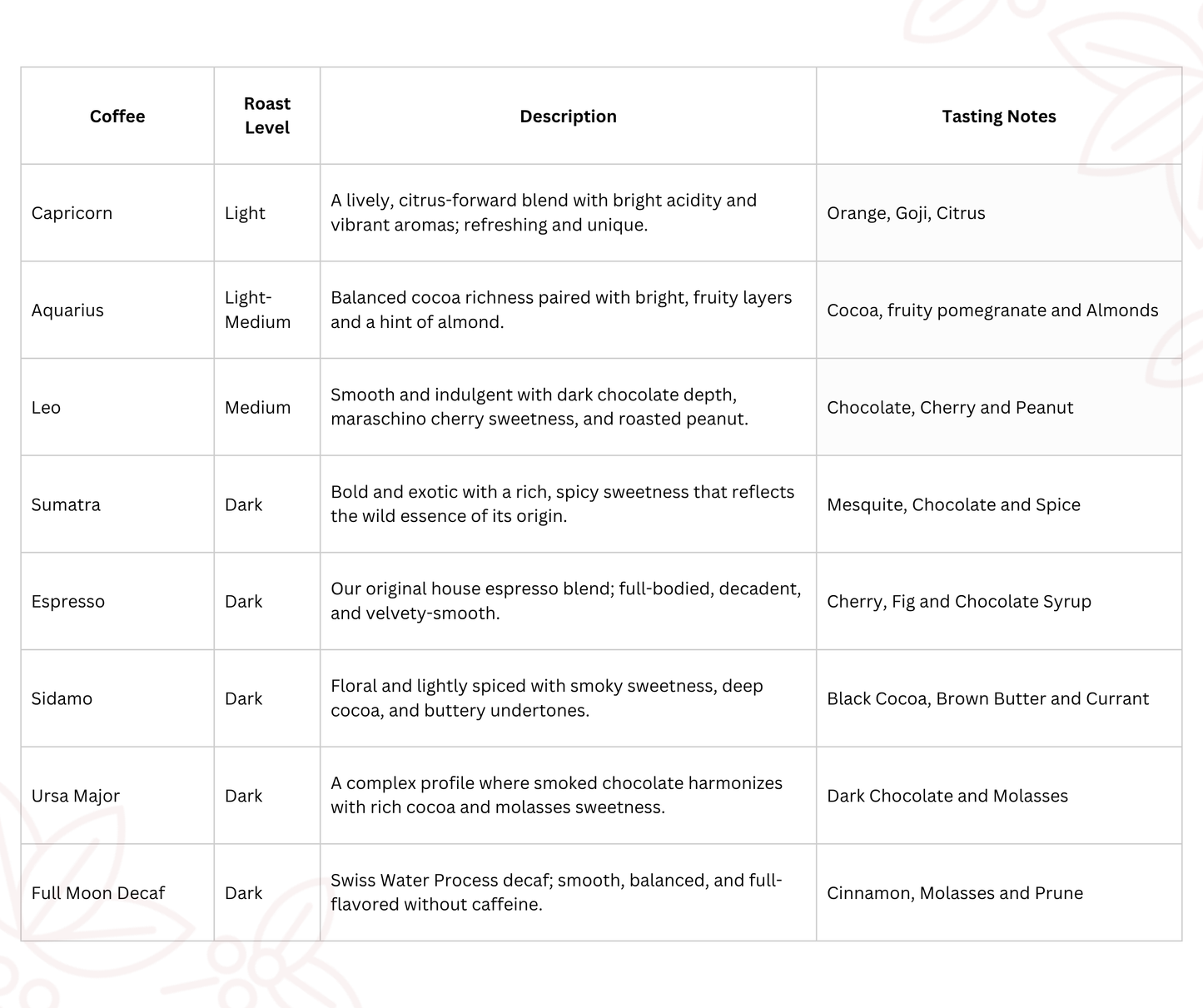Click the Leo coffee name
This screenshot has width=1203, height=1008.
[46, 408]
